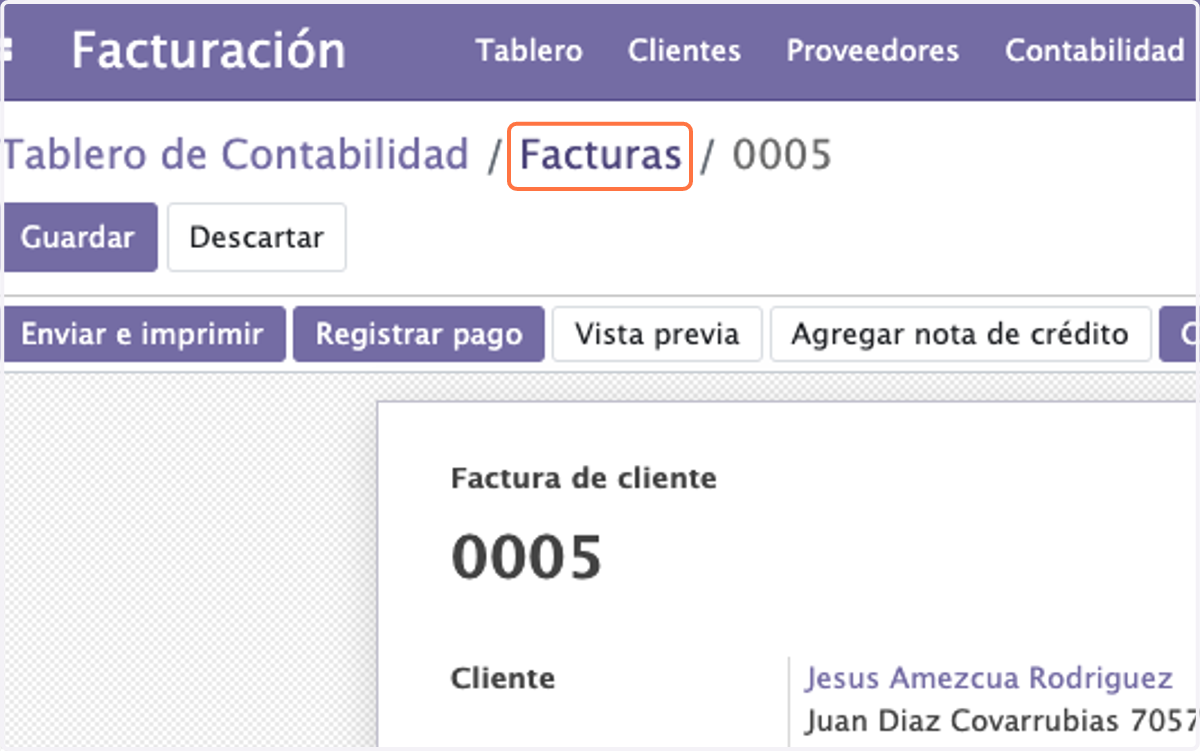
Task: Open the Clientes menu
Action: click(x=684, y=51)
